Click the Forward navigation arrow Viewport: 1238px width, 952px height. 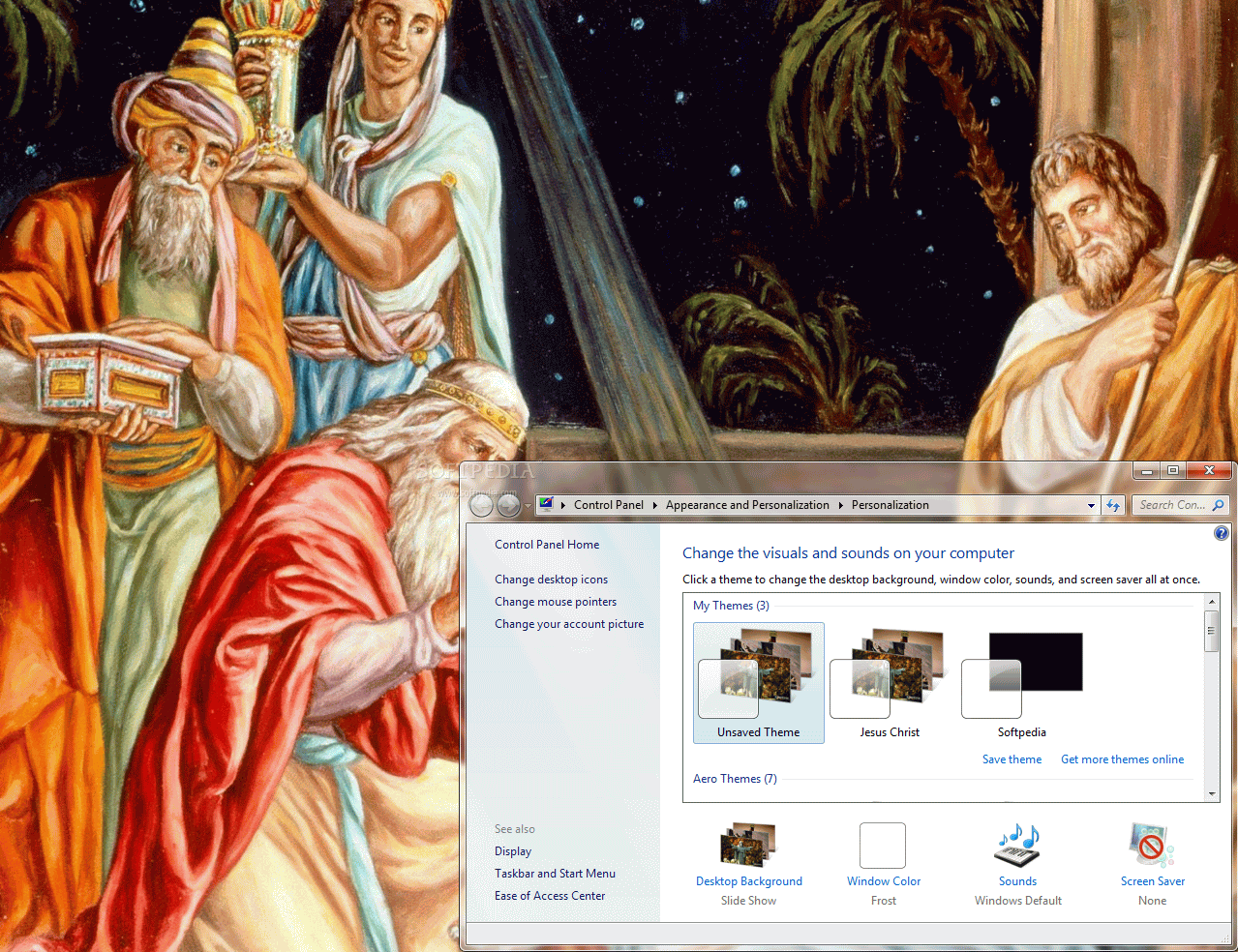[508, 505]
